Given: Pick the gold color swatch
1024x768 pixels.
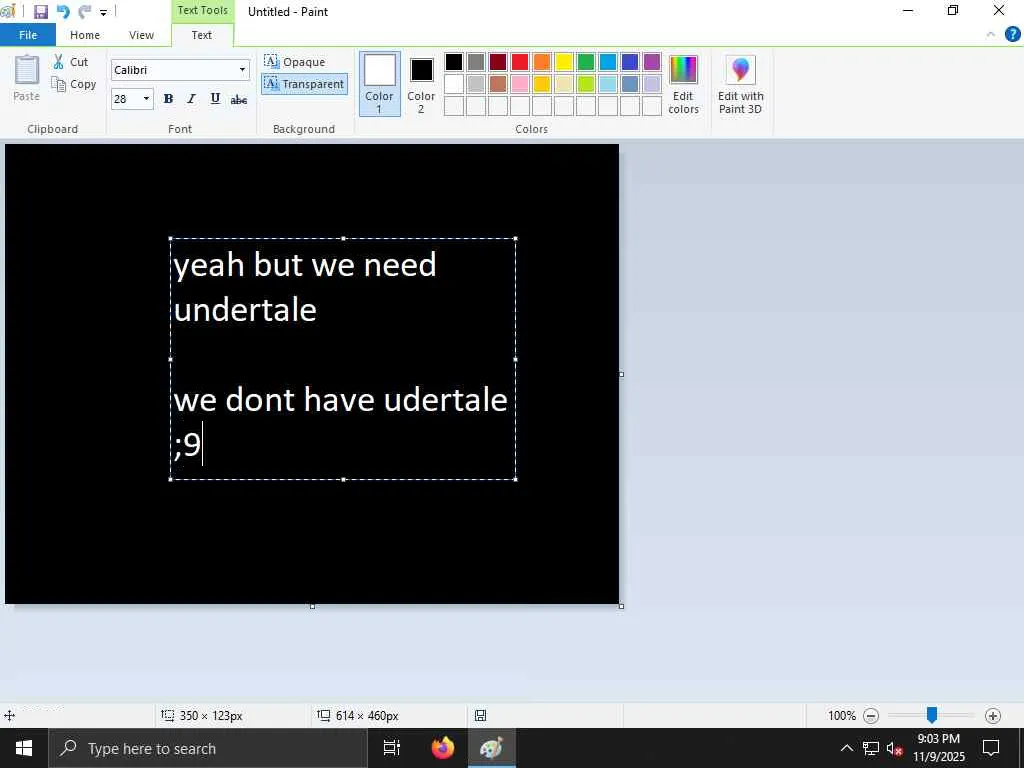Looking at the screenshot, I should point(542,84).
